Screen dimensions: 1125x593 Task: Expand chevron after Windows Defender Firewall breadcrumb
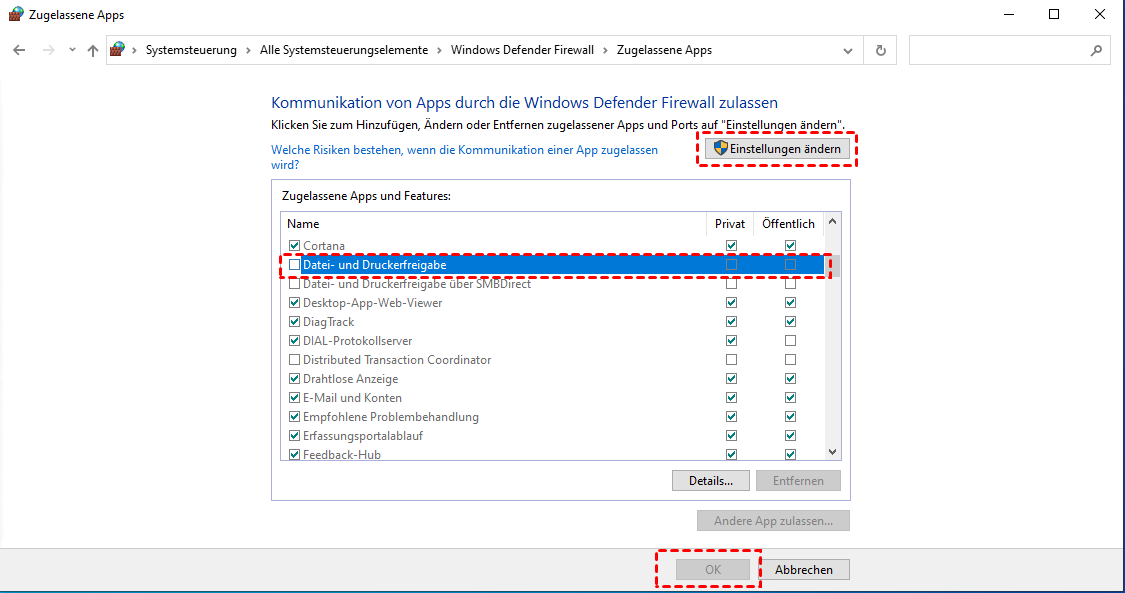tap(606, 50)
